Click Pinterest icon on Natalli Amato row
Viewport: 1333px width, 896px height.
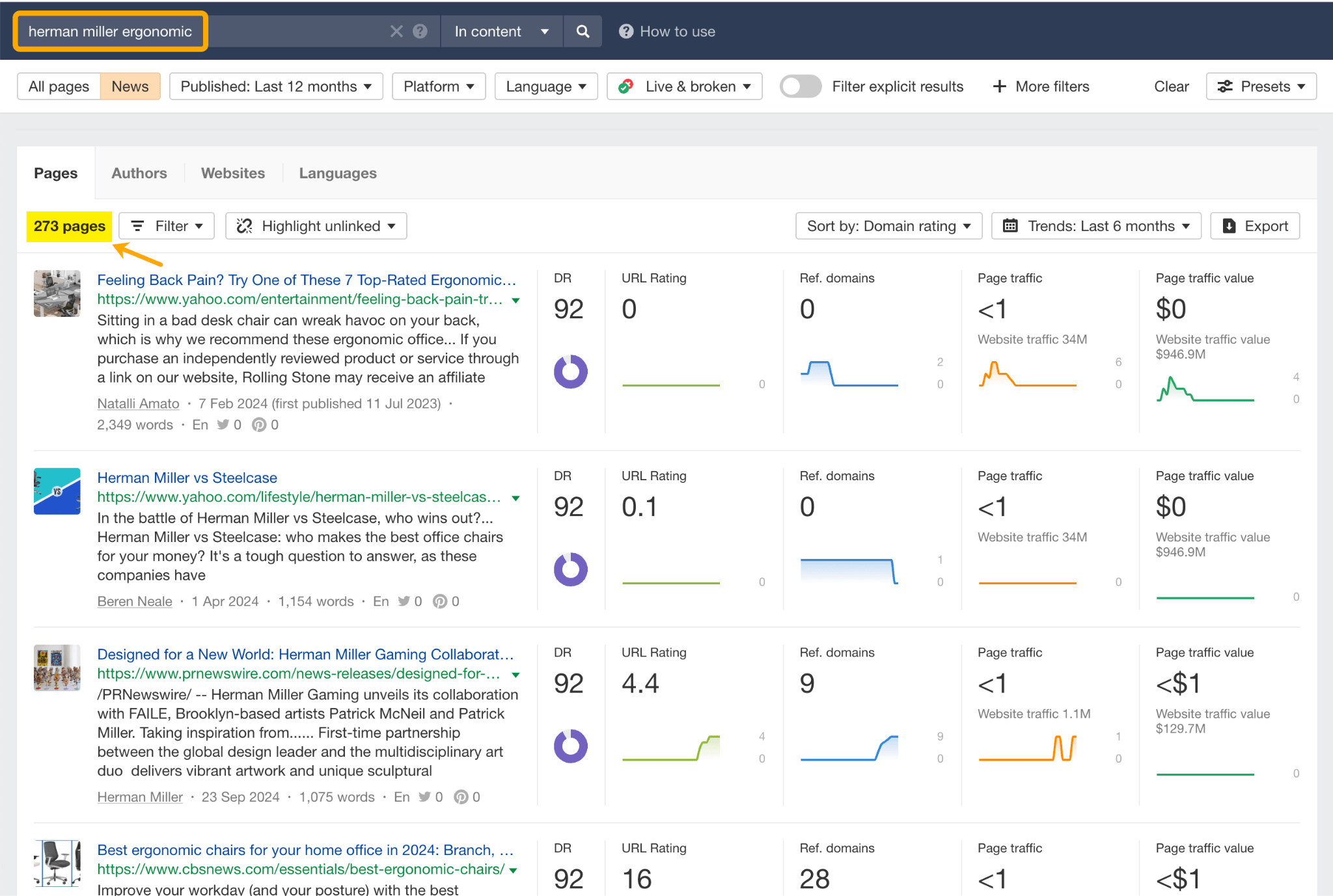point(259,424)
